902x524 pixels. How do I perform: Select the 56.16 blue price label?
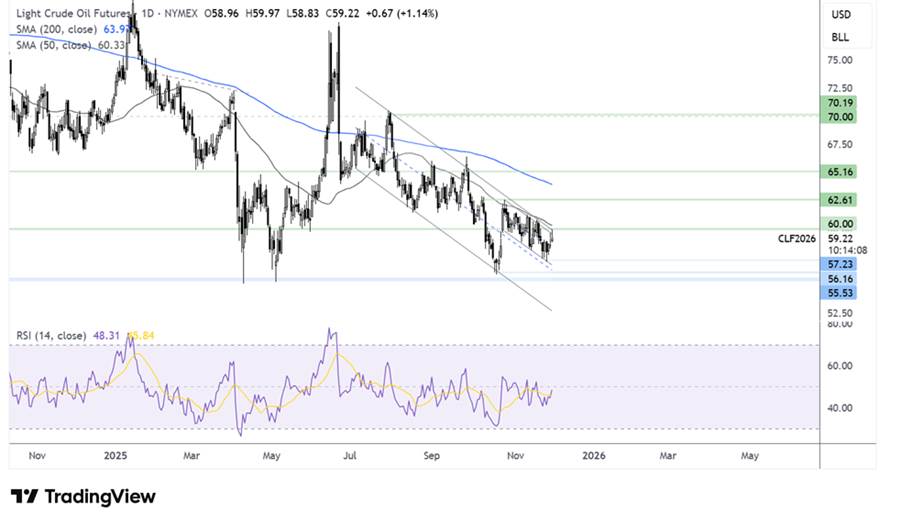click(x=840, y=279)
